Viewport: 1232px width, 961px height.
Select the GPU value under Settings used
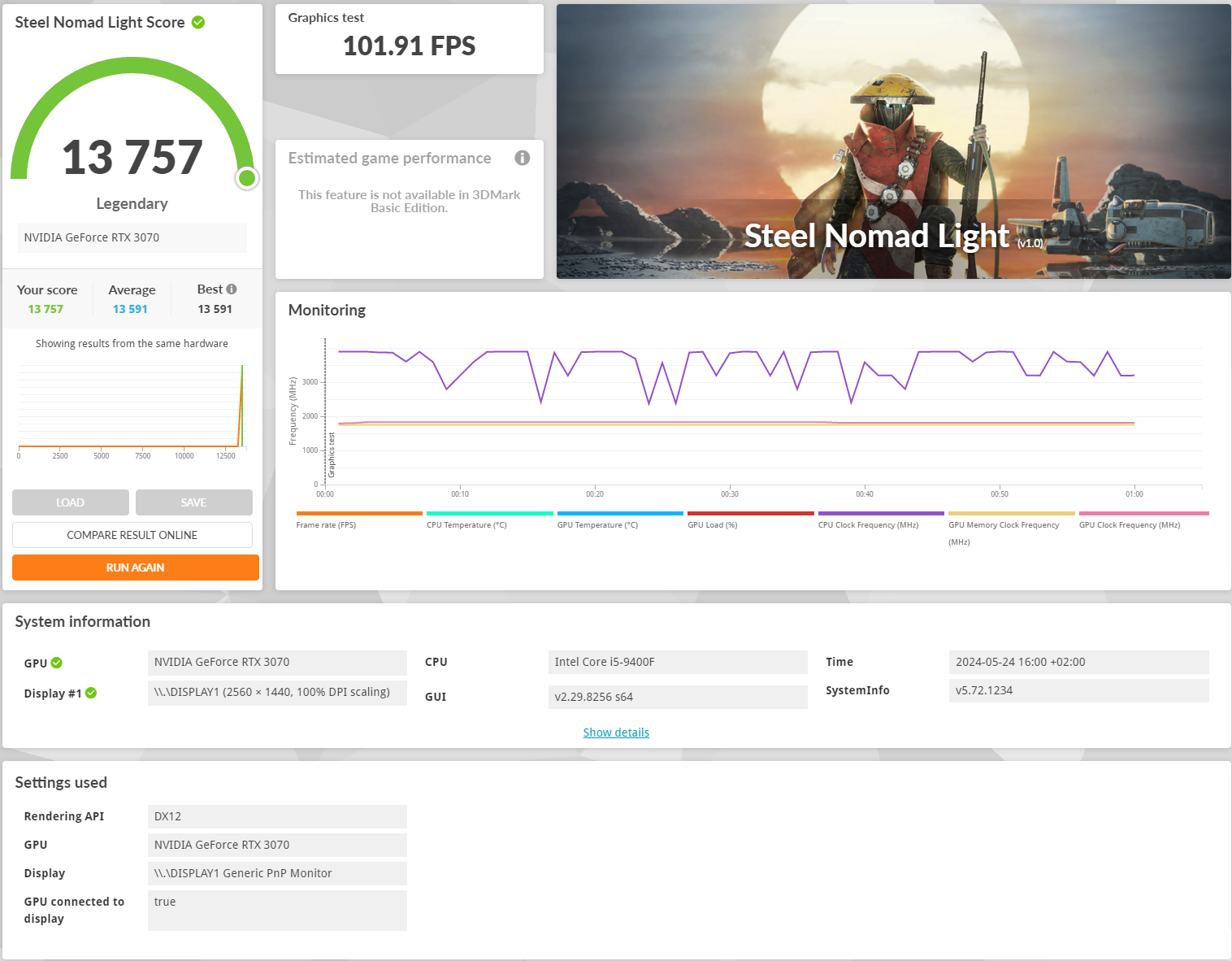[x=277, y=845]
